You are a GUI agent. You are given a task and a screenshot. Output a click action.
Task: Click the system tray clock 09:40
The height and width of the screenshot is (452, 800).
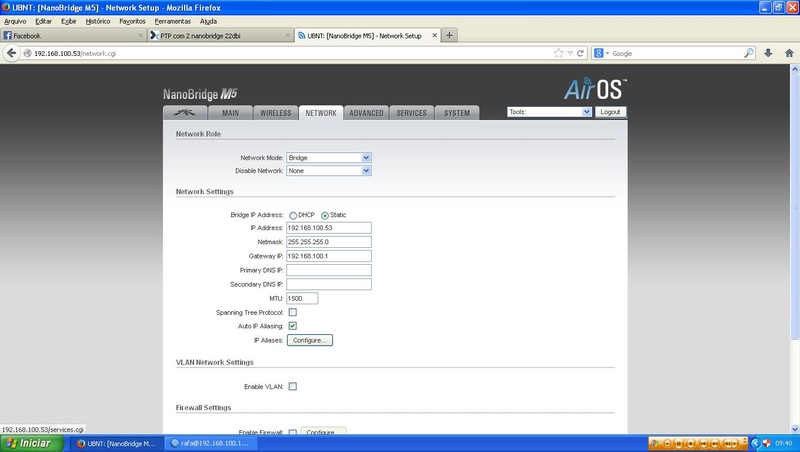[784, 443]
